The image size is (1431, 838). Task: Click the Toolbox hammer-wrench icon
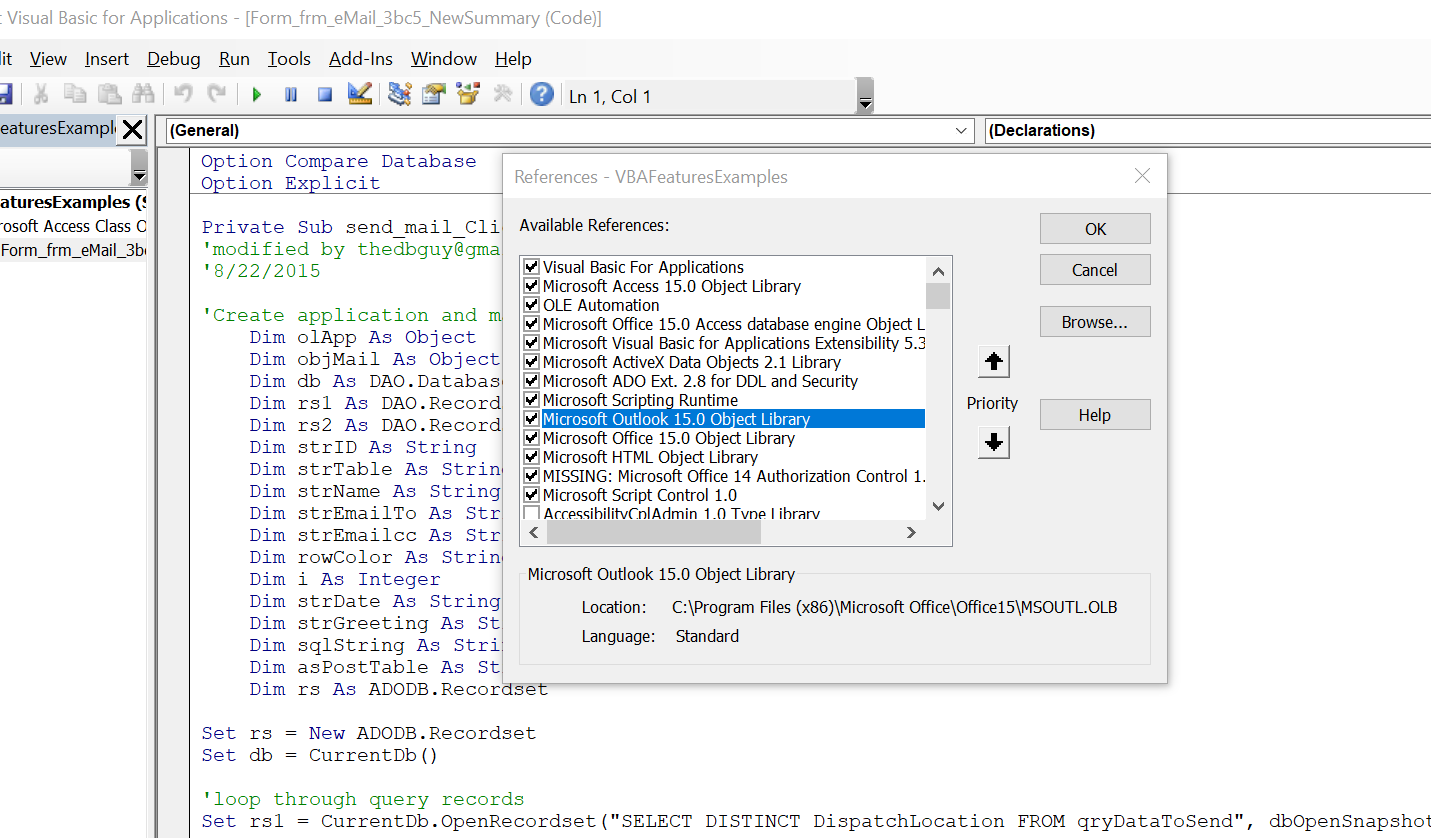(502, 95)
